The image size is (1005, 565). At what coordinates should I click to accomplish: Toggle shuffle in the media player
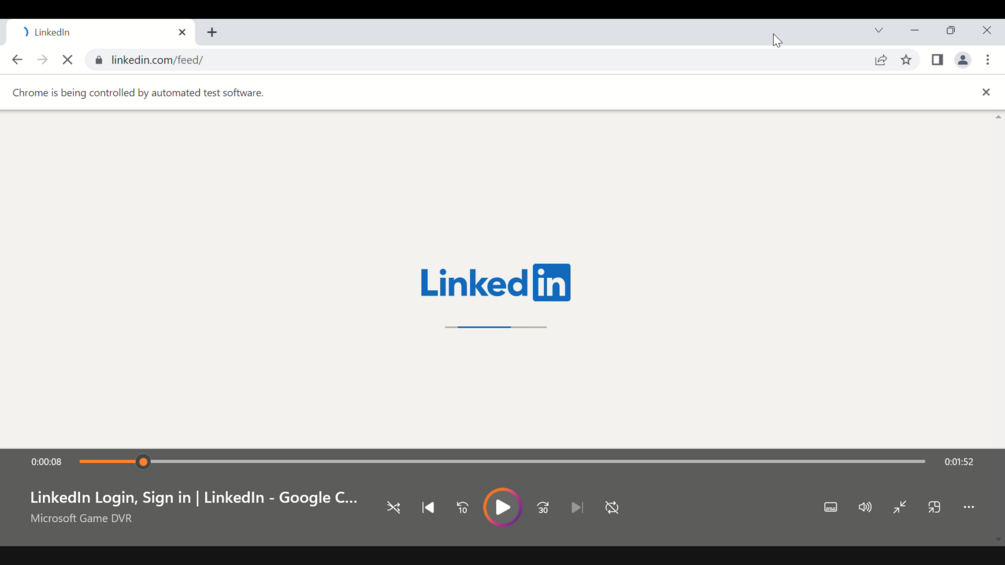pos(394,507)
